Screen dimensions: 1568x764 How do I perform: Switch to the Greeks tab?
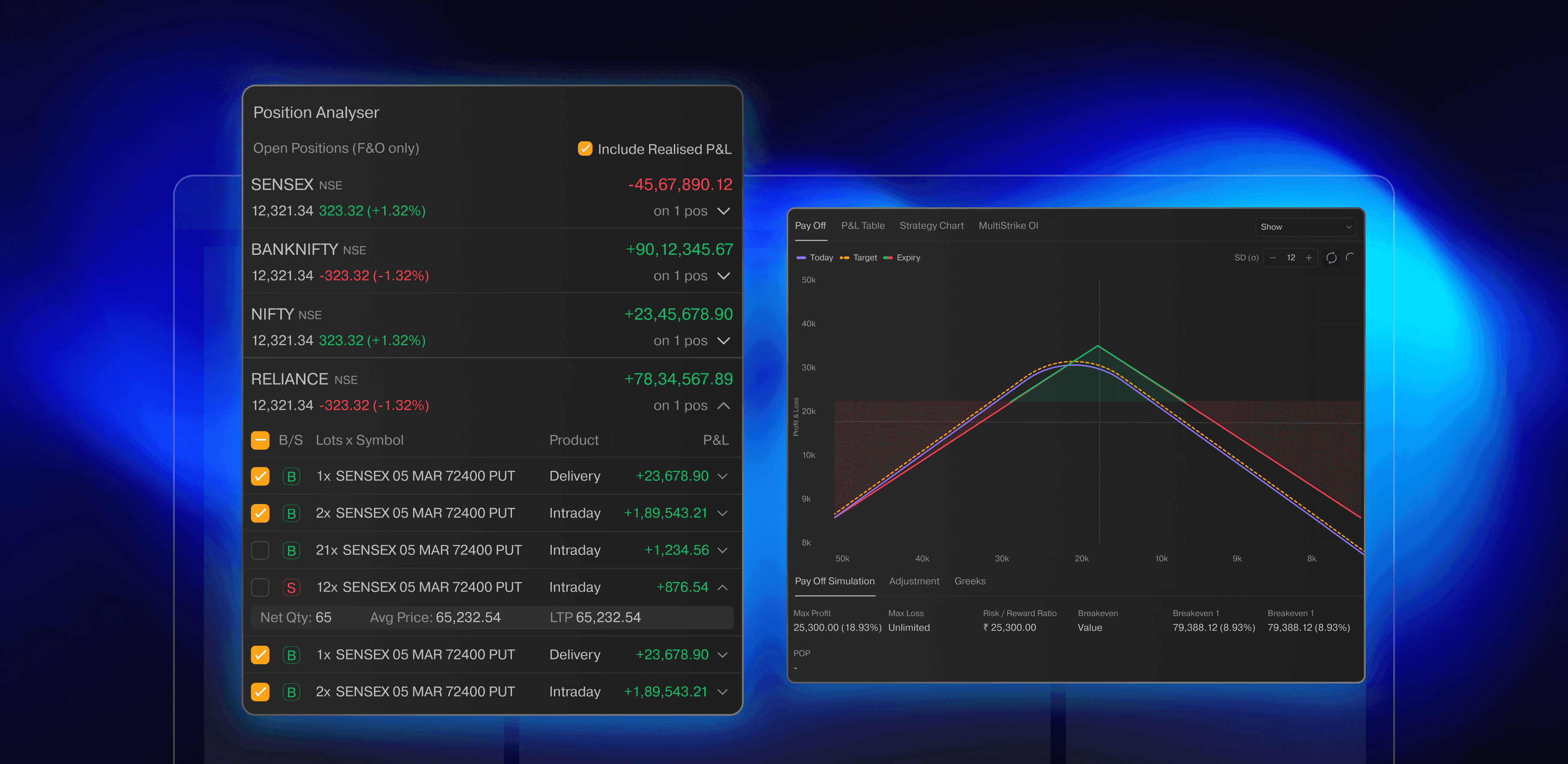coord(970,582)
